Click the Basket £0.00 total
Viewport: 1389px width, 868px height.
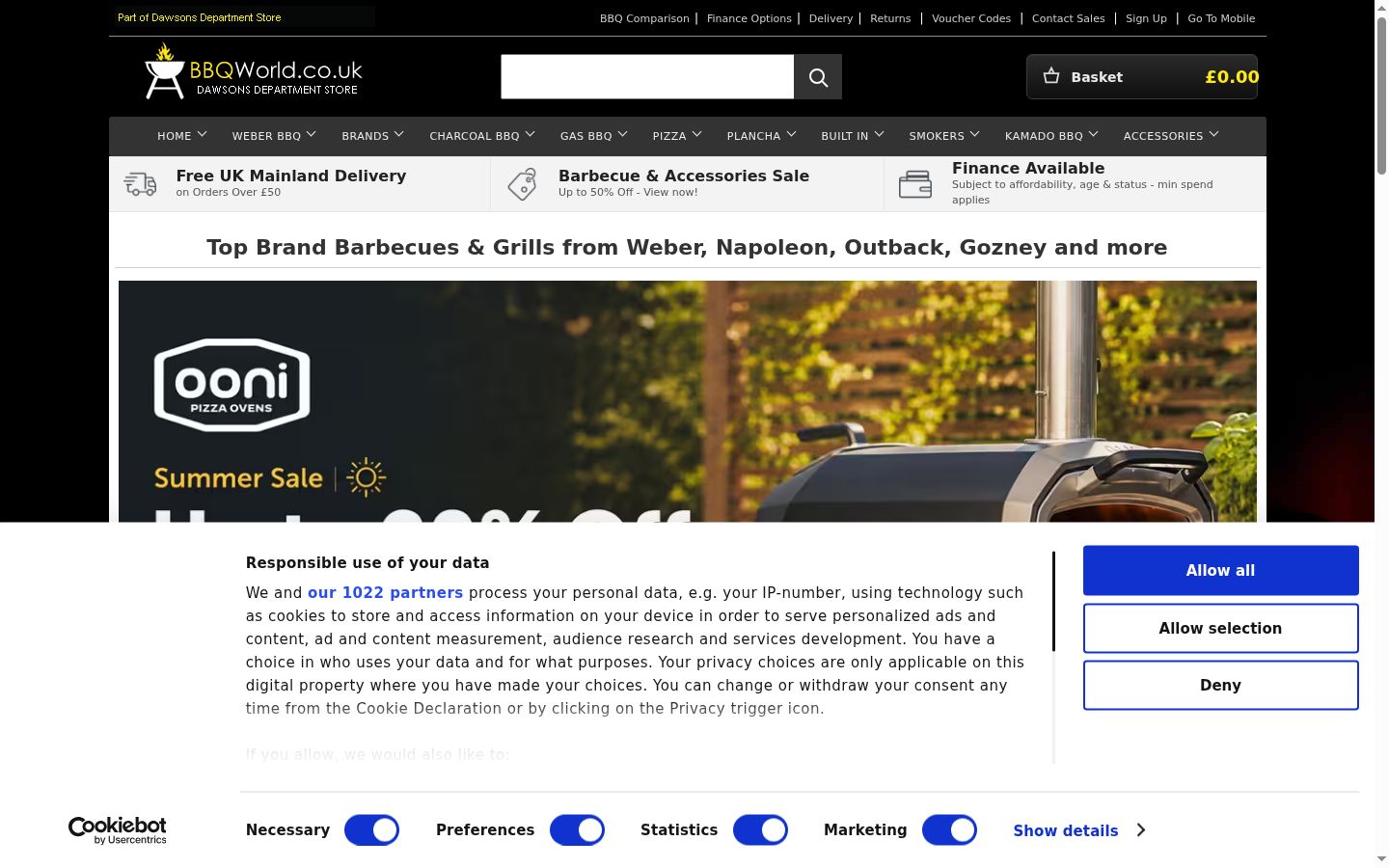[x=1232, y=77]
